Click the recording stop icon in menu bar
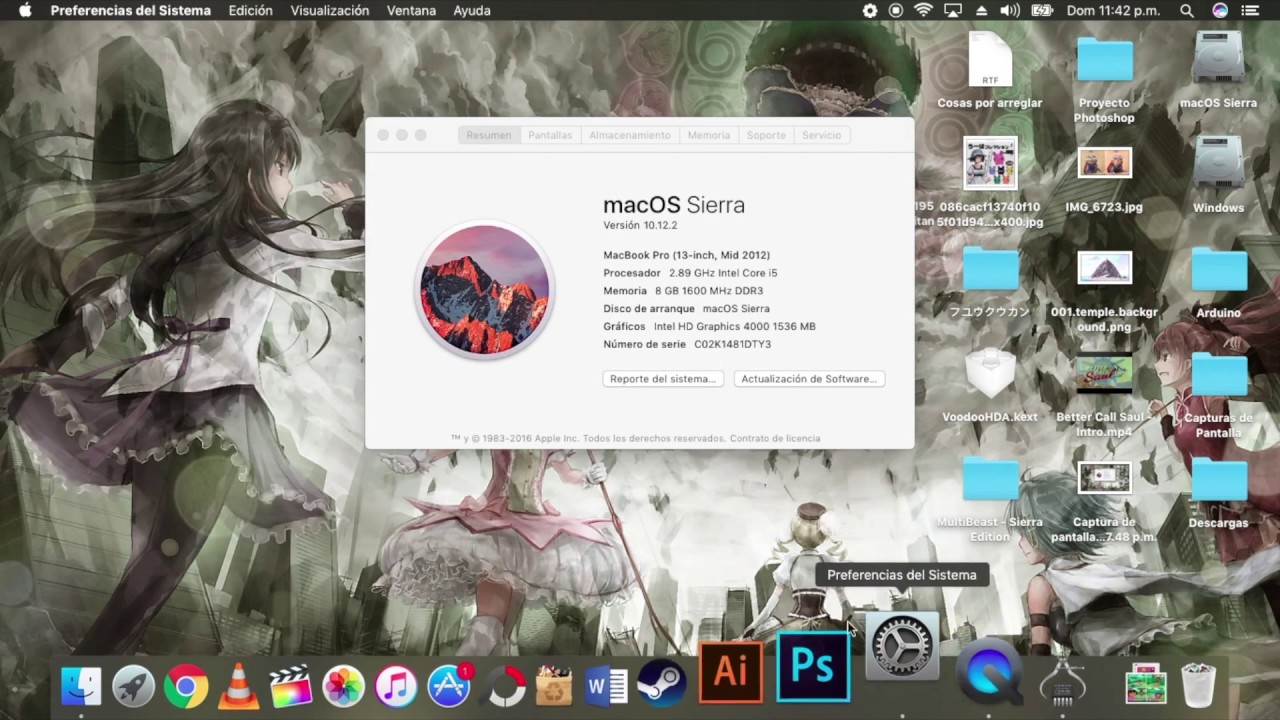Image resolution: width=1280 pixels, height=720 pixels. pyautogui.click(x=896, y=10)
